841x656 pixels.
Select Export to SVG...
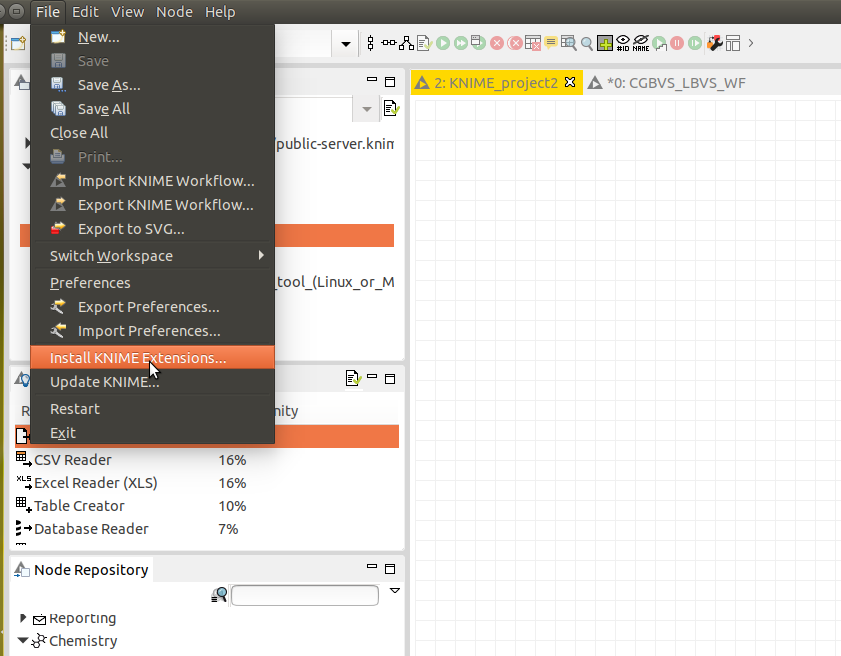click(x=153, y=229)
